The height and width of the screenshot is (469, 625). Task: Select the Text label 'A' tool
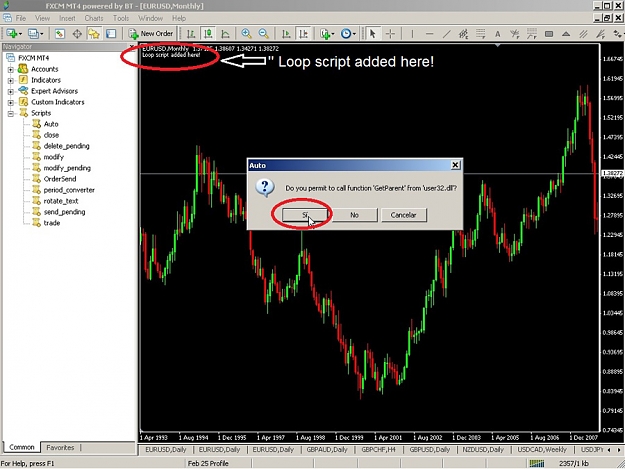point(497,34)
